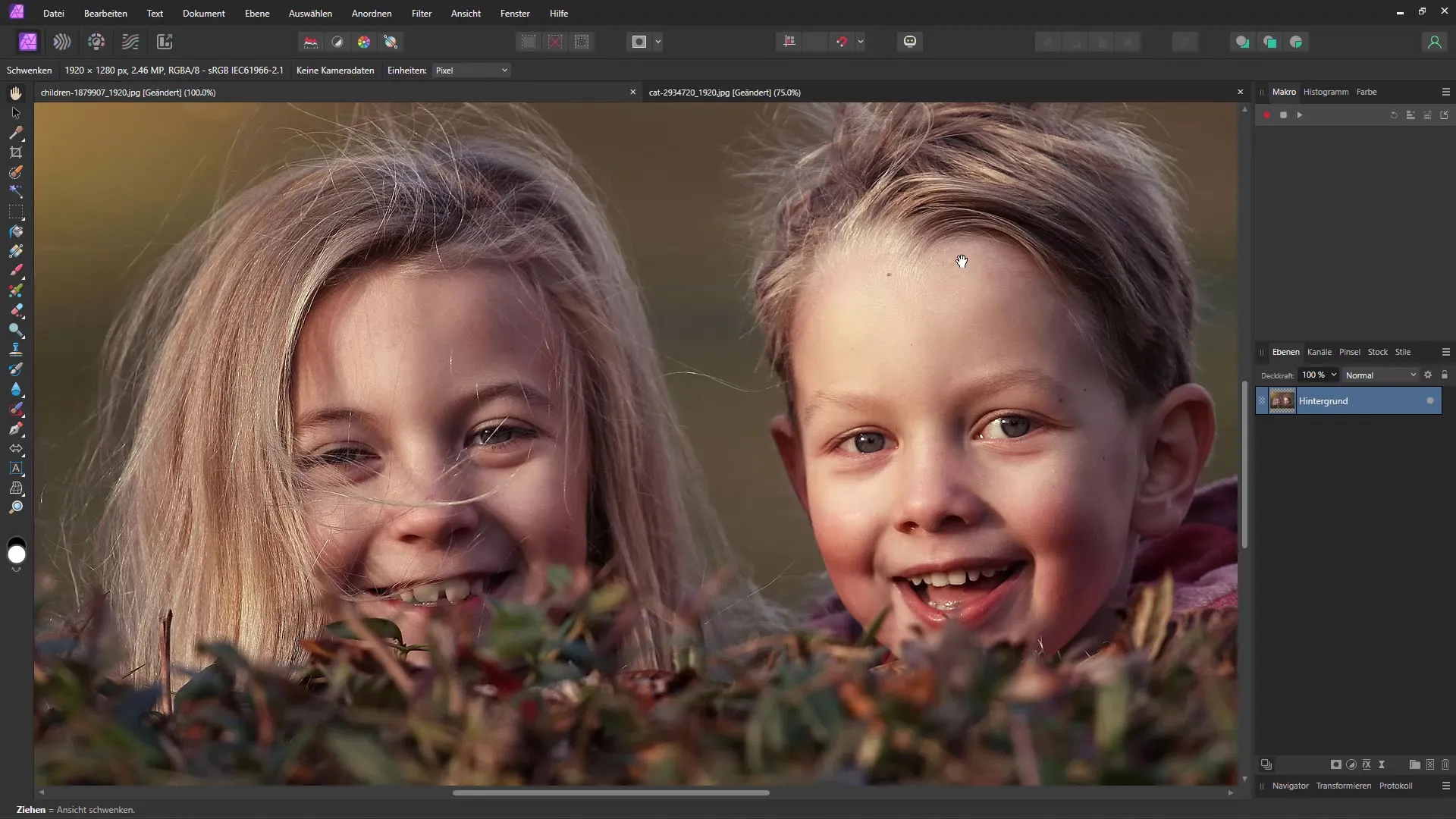Select the Zoom magnifier tool
This screenshot has height=819, width=1456.
pyautogui.click(x=16, y=507)
